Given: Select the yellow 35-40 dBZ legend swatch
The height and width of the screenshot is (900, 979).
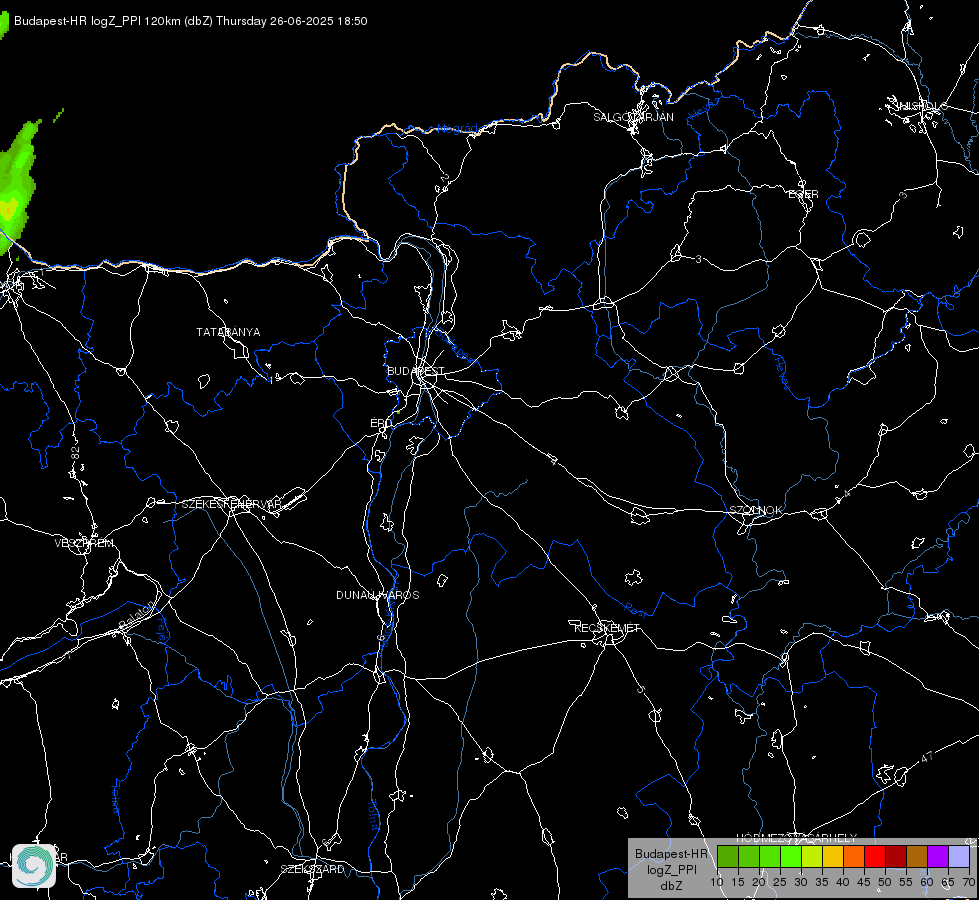Looking at the screenshot, I should pyautogui.click(x=833, y=856).
